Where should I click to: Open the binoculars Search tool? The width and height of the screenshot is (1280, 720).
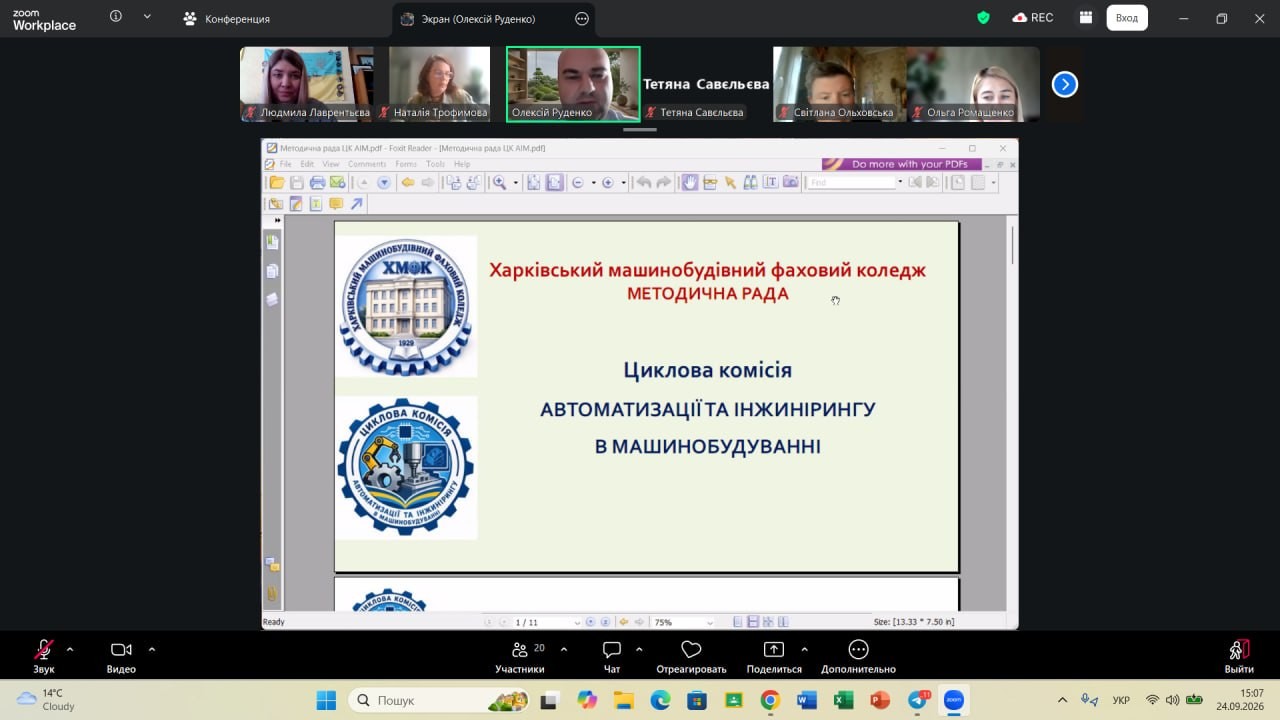[x=750, y=182]
